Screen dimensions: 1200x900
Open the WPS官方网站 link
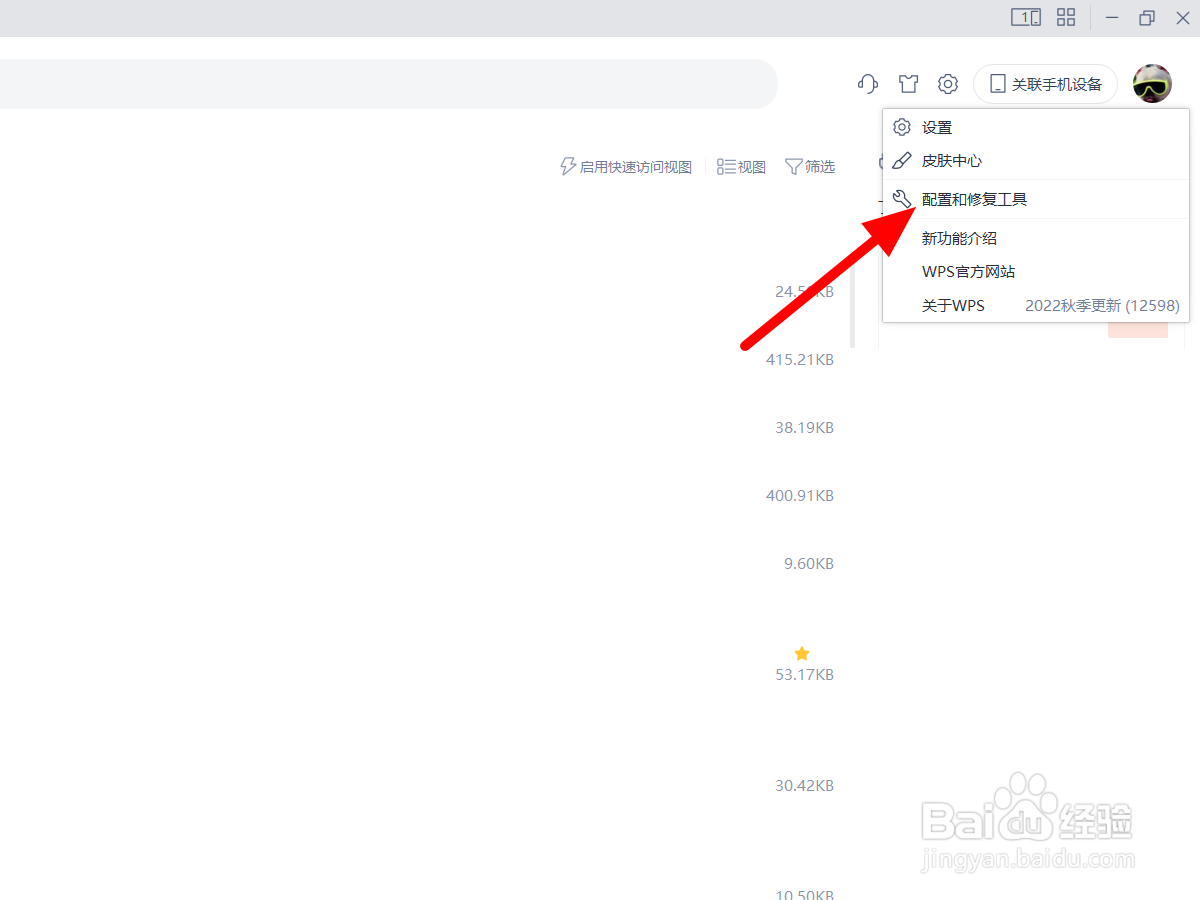[x=967, y=271]
